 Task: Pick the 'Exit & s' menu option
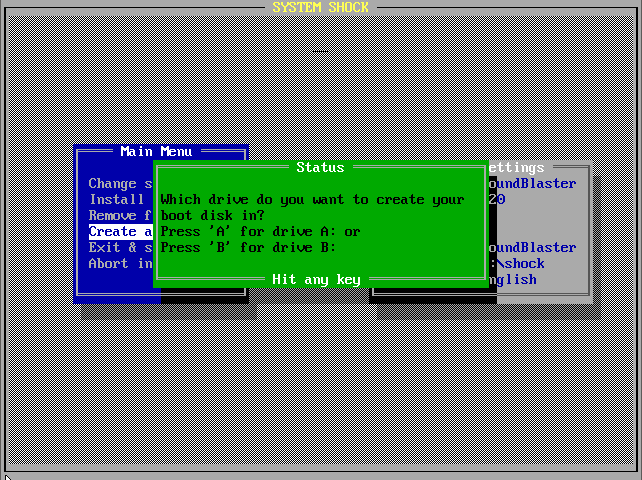pos(120,248)
